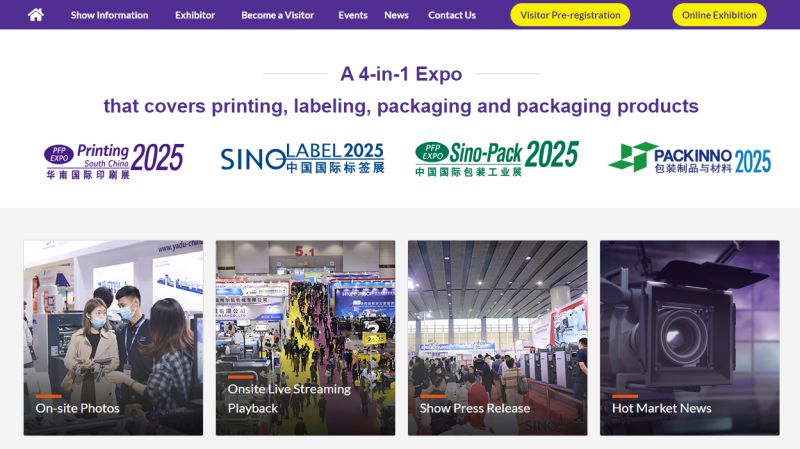Open the Become a Visitor menu

pyautogui.click(x=278, y=15)
